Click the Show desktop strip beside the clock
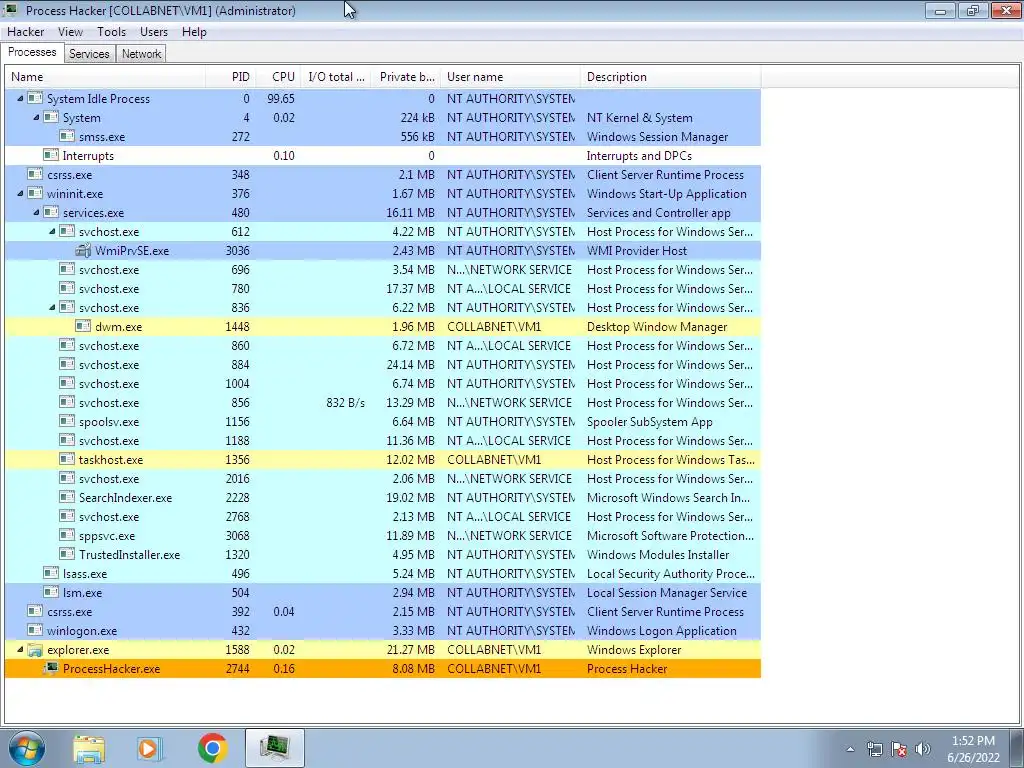 (1018, 748)
